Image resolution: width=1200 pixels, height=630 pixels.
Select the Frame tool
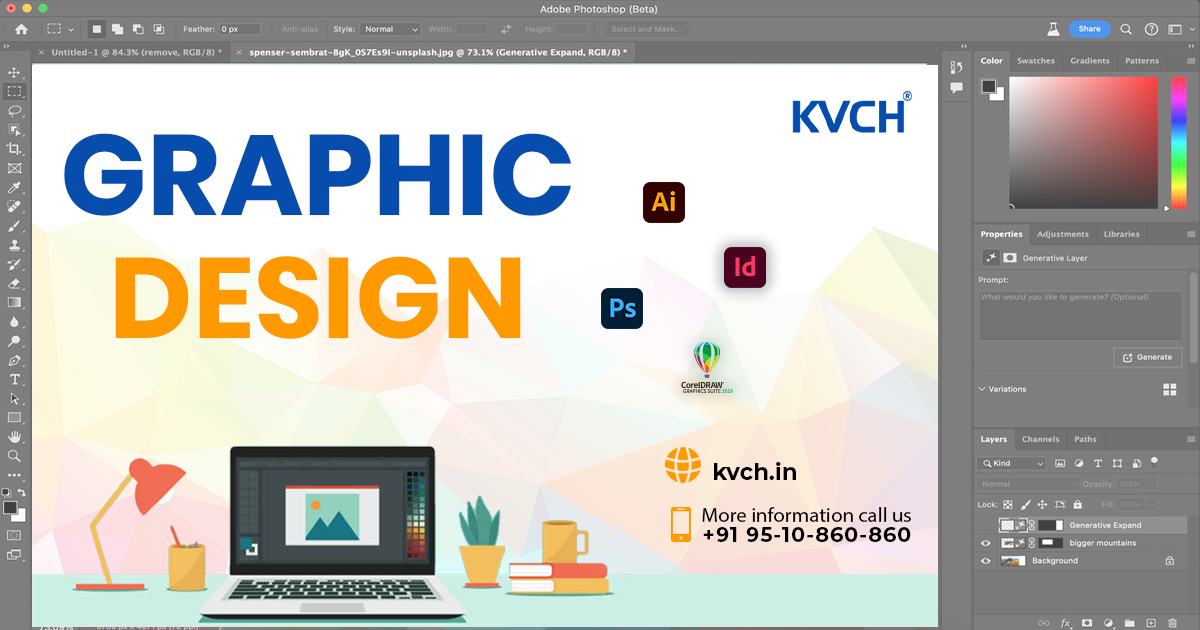[x=14, y=168]
